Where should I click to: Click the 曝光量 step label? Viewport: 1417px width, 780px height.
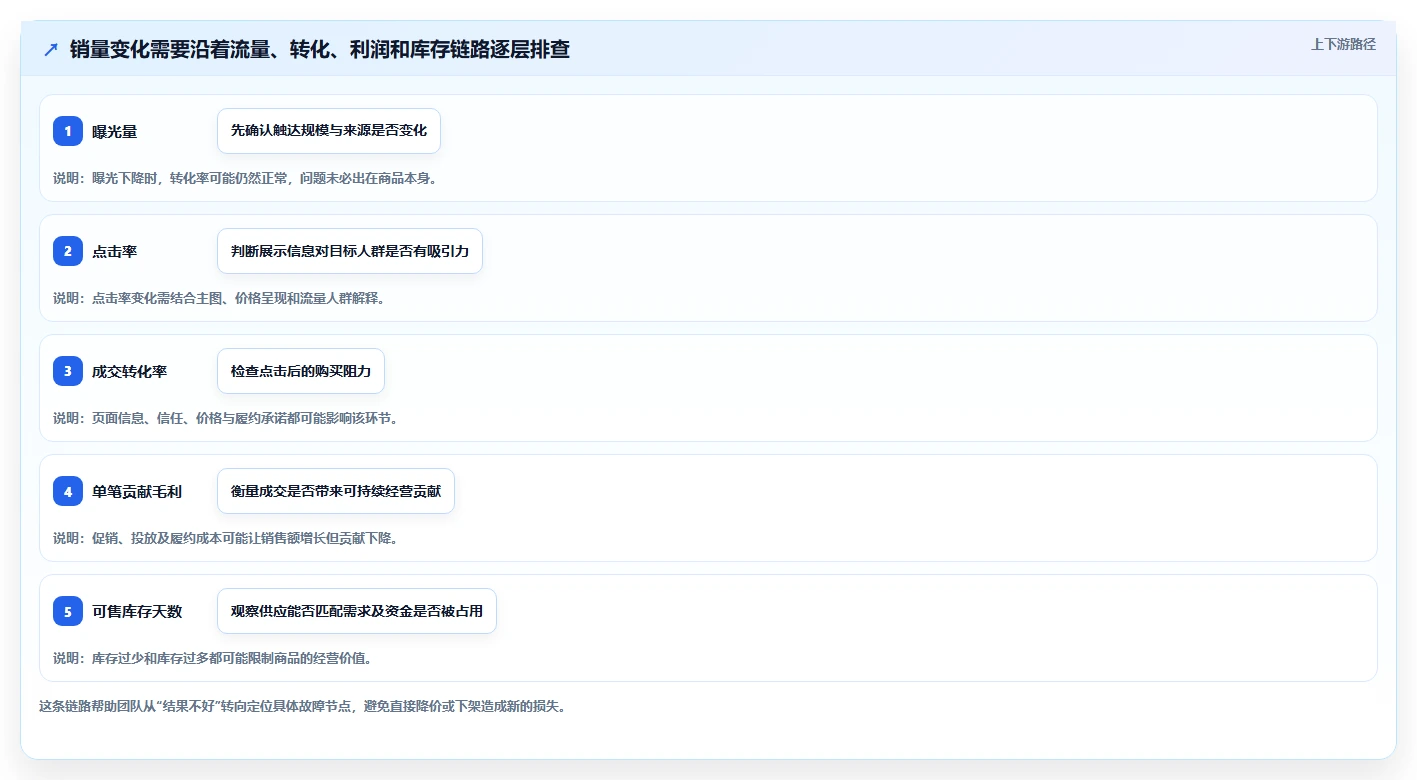[115, 131]
